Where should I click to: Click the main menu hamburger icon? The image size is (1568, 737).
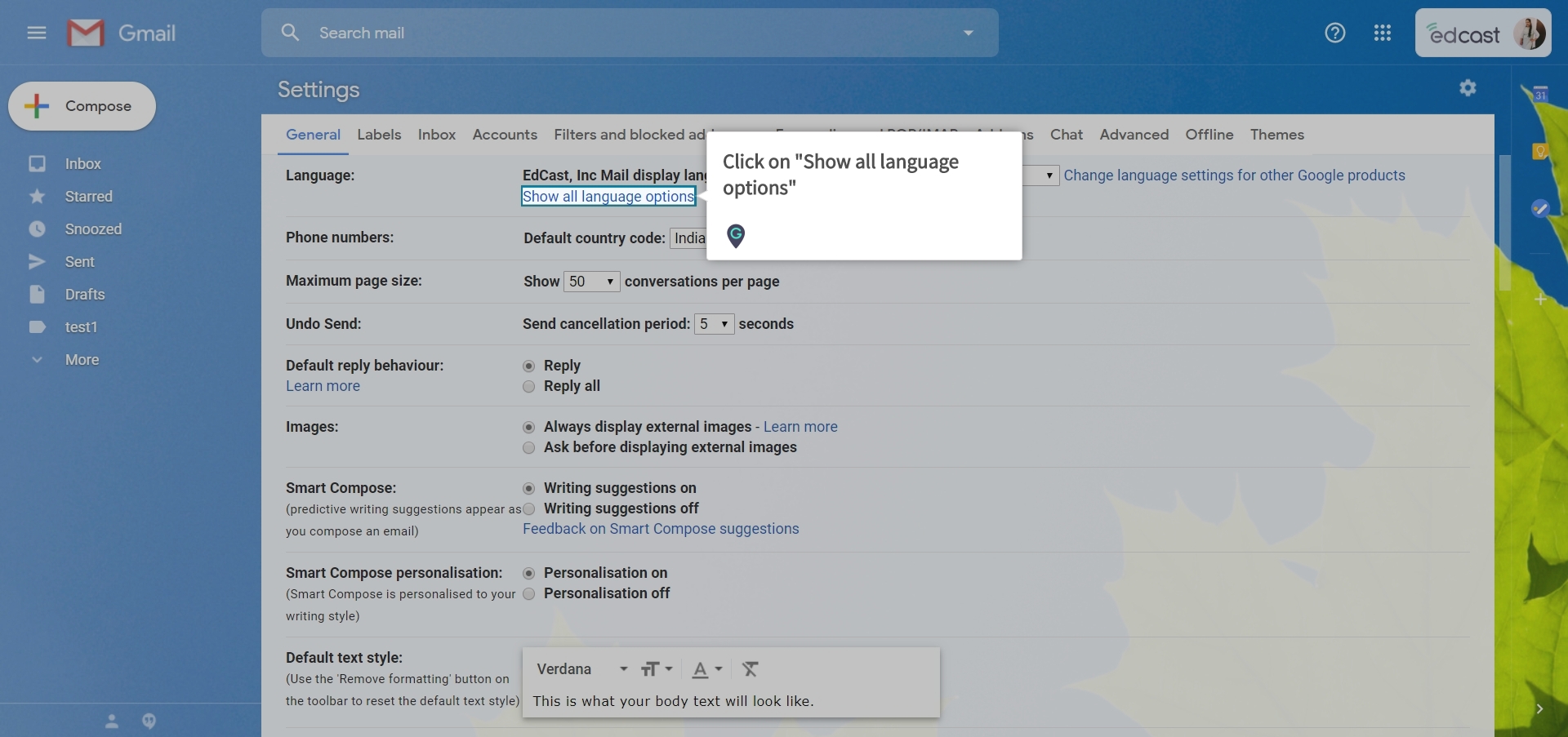36,33
